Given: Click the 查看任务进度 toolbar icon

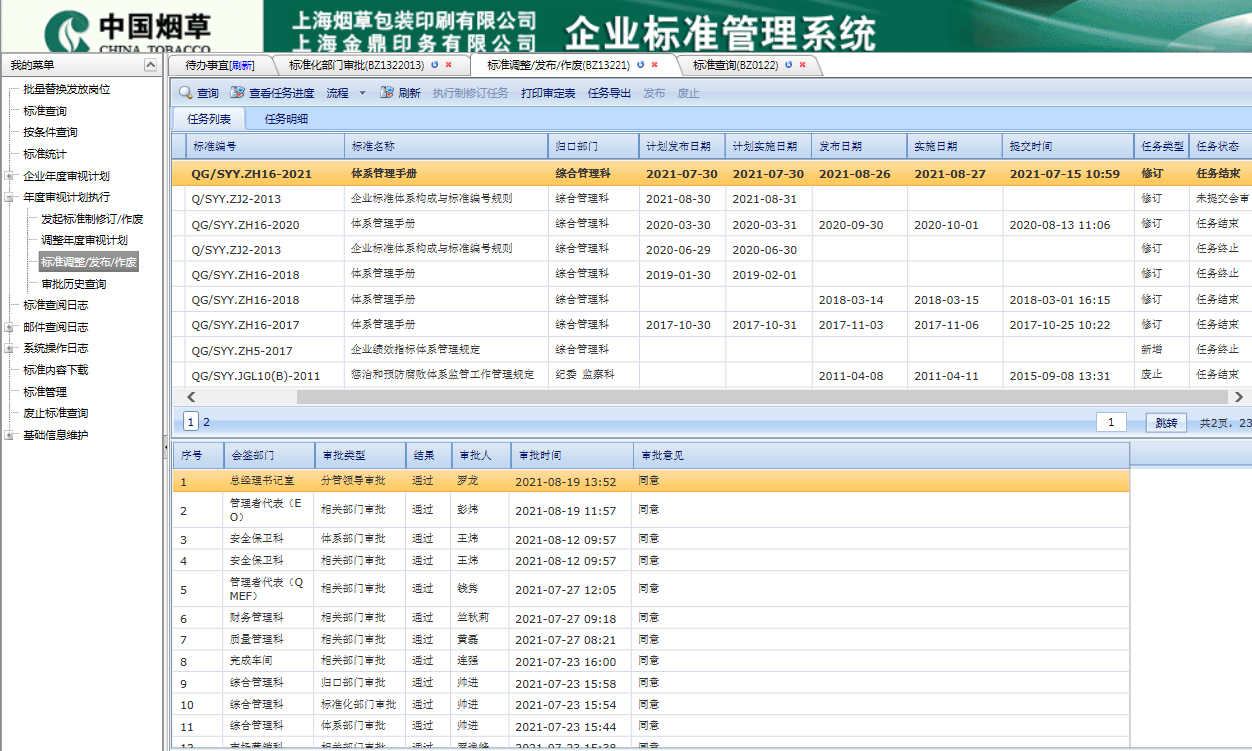Looking at the screenshot, I should tap(237, 93).
